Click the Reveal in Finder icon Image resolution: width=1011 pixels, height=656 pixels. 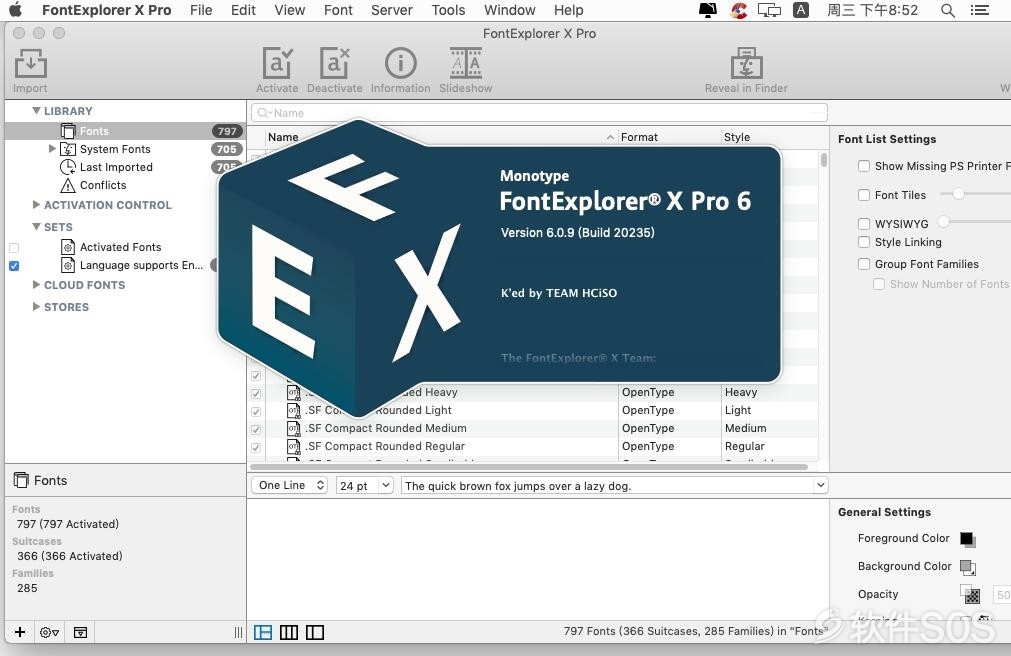coord(746,64)
